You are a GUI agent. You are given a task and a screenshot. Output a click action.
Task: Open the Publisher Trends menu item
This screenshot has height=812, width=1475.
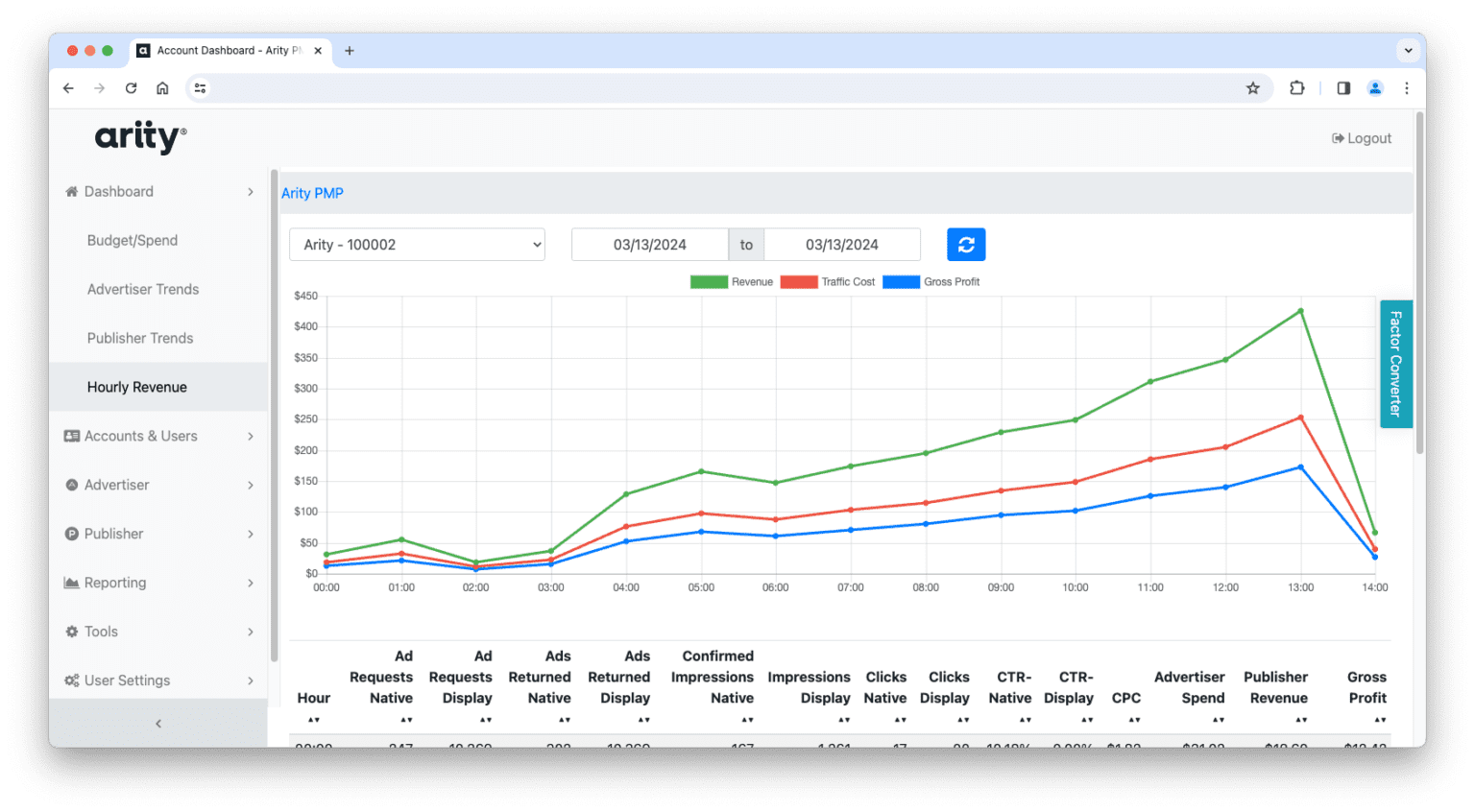pos(139,338)
